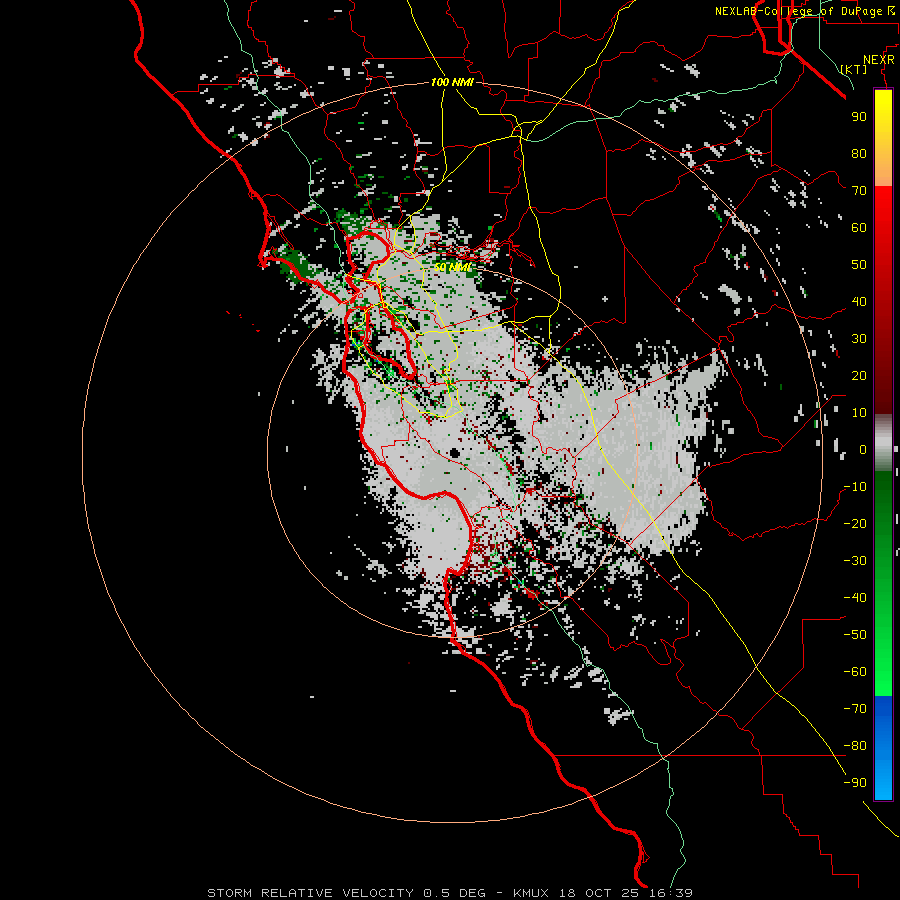Select the -60 value on the velocity scale
The image size is (900, 900).
[855, 672]
